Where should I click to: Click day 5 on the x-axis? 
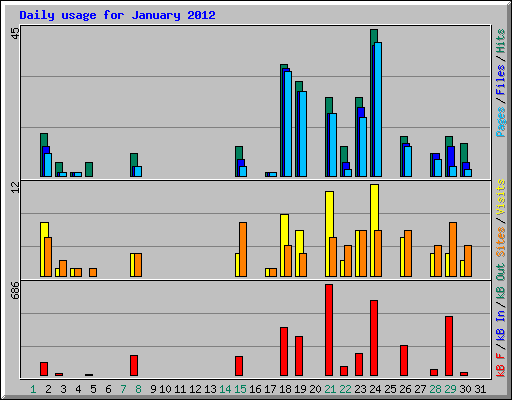(x=93, y=389)
